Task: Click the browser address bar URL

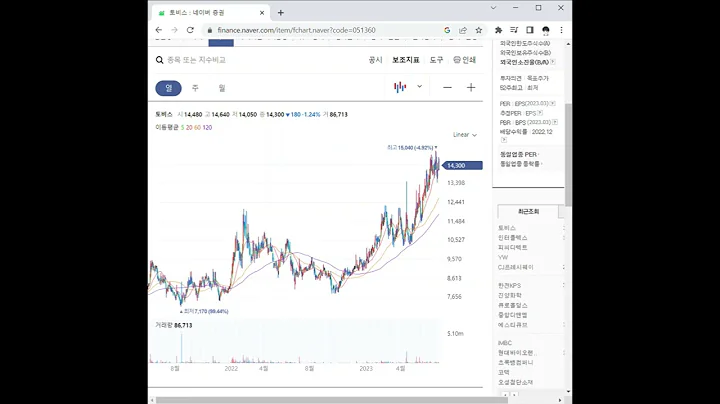Action: coord(296,30)
